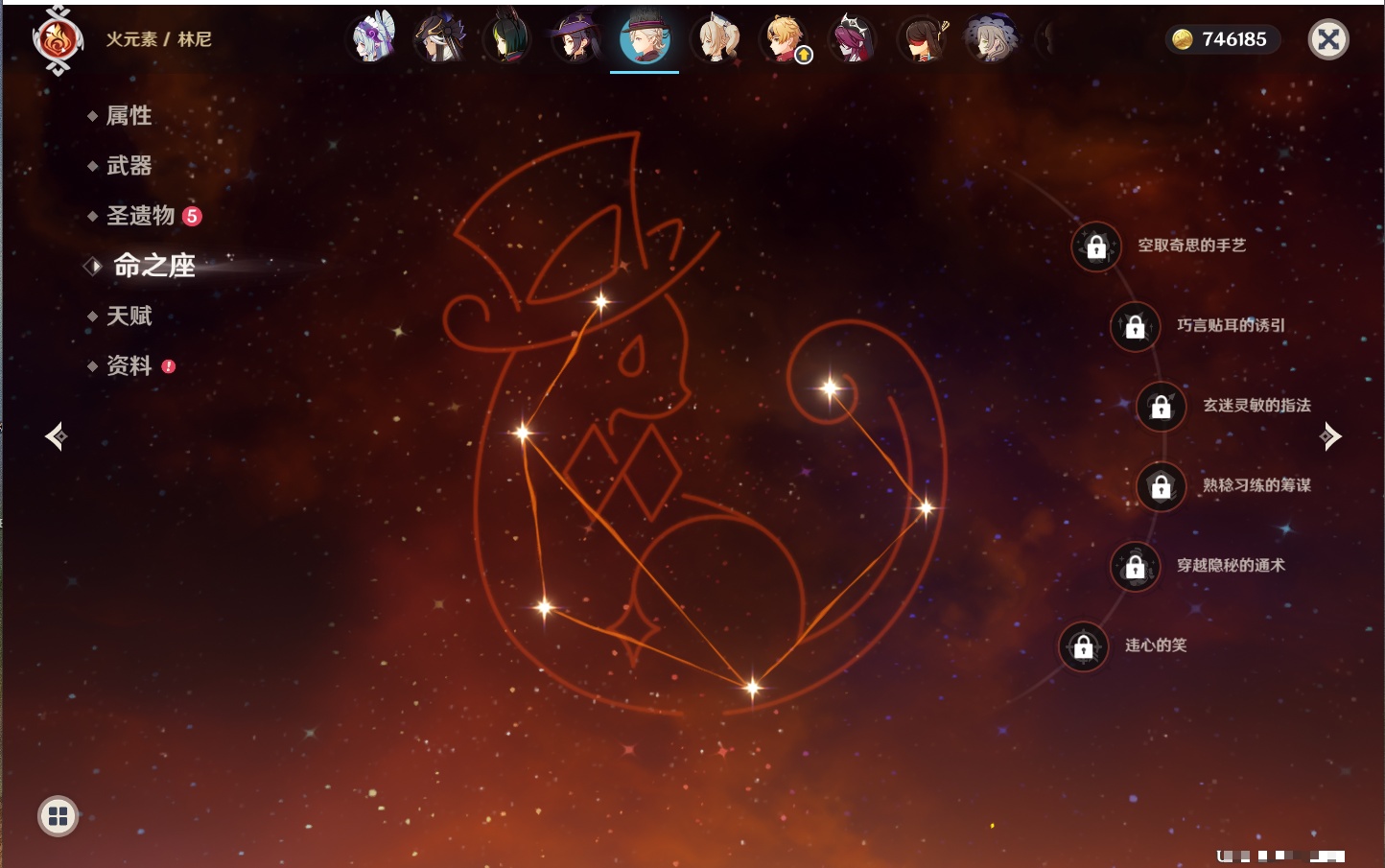Click the lock icon for 玄迷灵敏的指法
This screenshot has width=1385, height=868.
coord(1162,407)
